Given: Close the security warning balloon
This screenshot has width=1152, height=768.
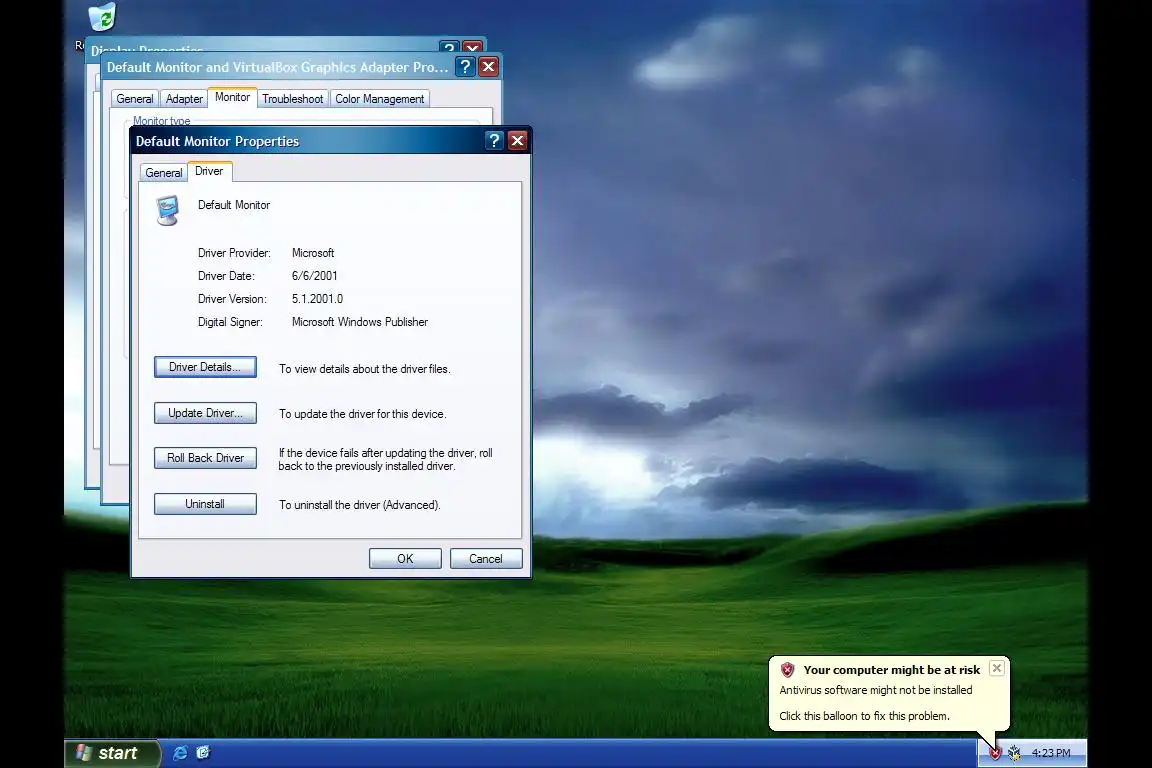Looking at the screenshot, I should 996,668.
